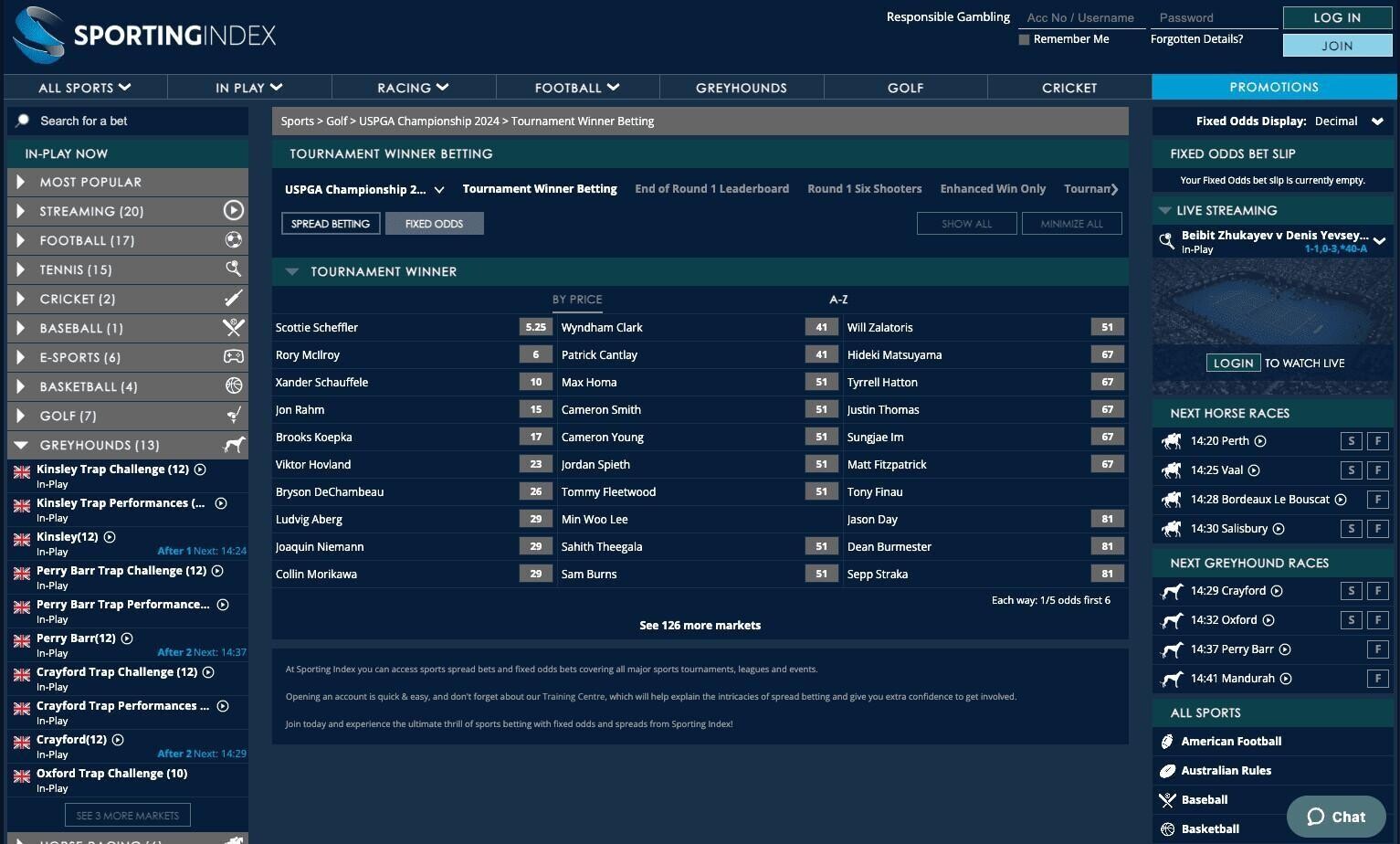Click the cricket bat icon in sidebar
The image size is (1400, 844).
[x=234, y=299]
